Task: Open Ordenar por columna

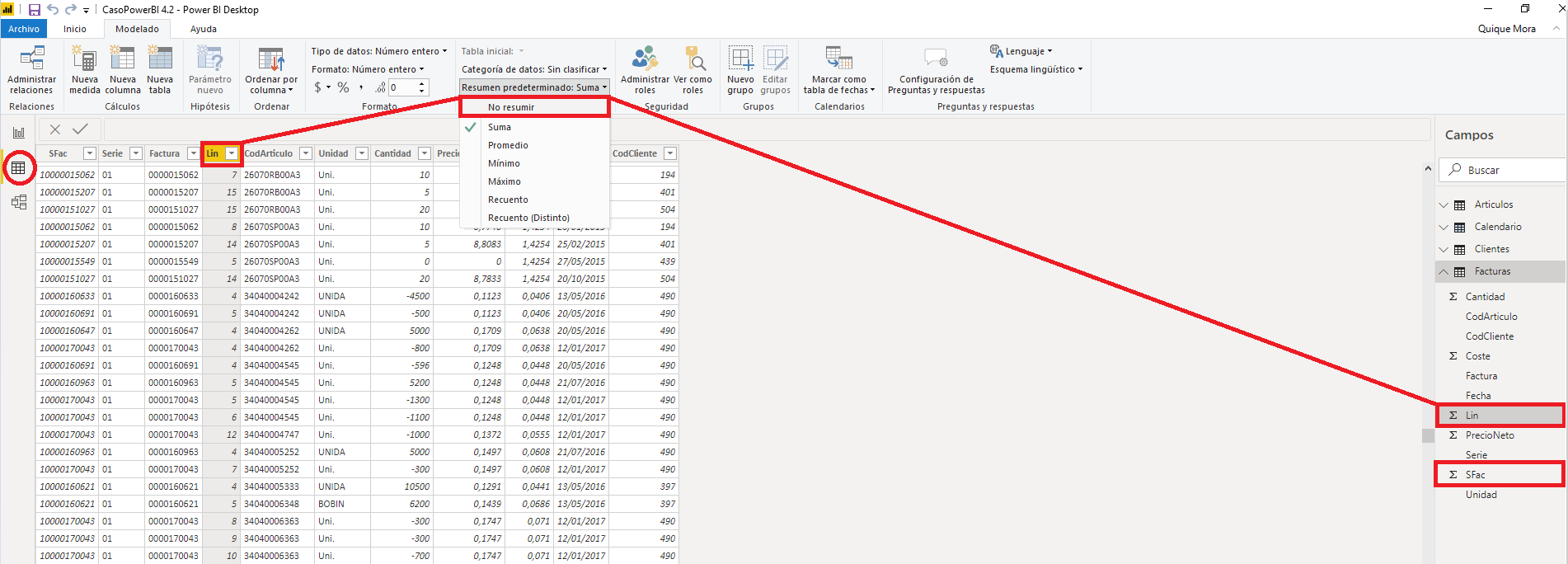Action: (x=271, y=70)
